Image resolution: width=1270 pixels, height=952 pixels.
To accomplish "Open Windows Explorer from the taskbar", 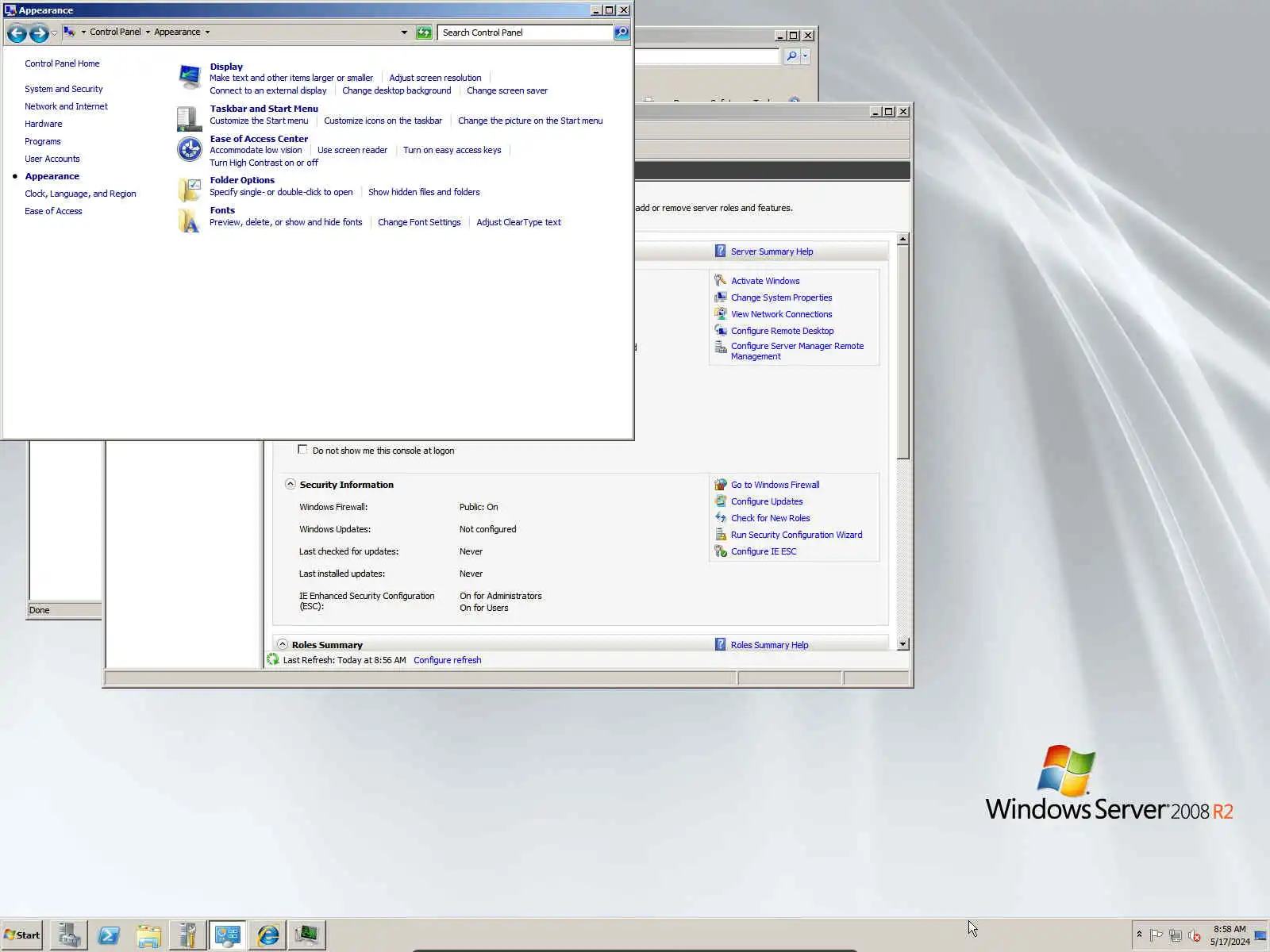I will point(148,935).
